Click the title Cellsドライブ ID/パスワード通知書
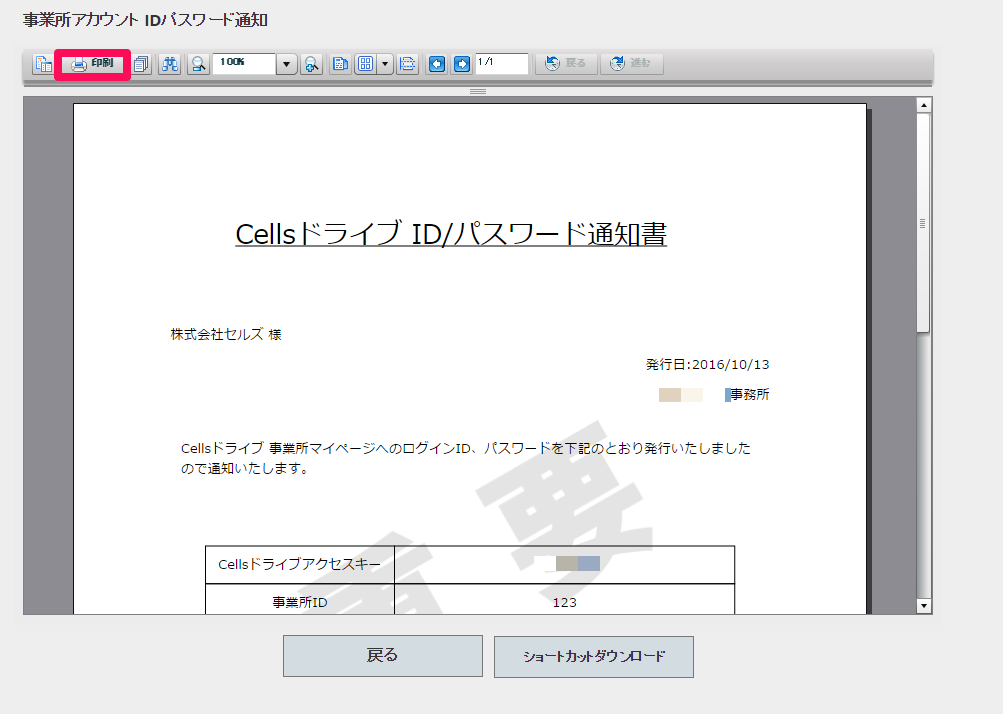The width and height of the screenshot is (1003, 714). (x=451, y=234)
